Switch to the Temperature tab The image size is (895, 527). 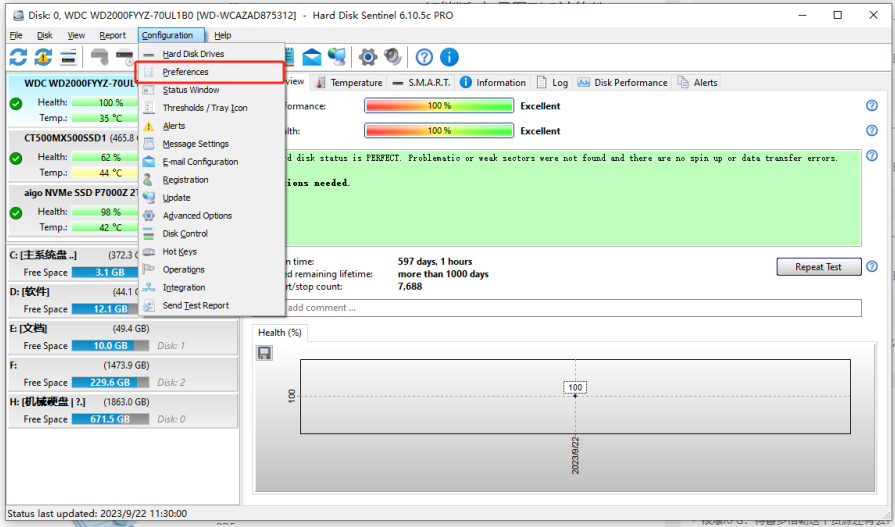point(349,83)
